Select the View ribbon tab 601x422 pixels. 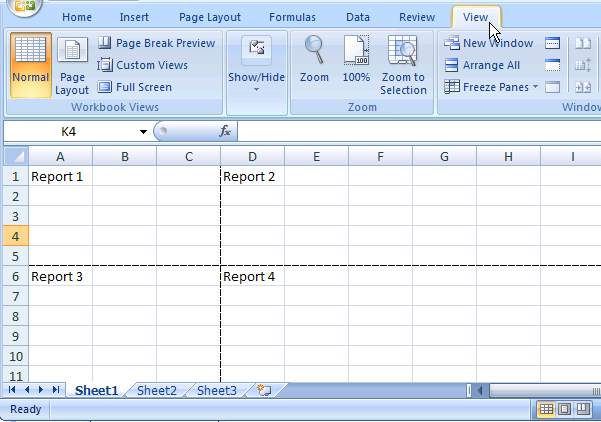(476, 17)
